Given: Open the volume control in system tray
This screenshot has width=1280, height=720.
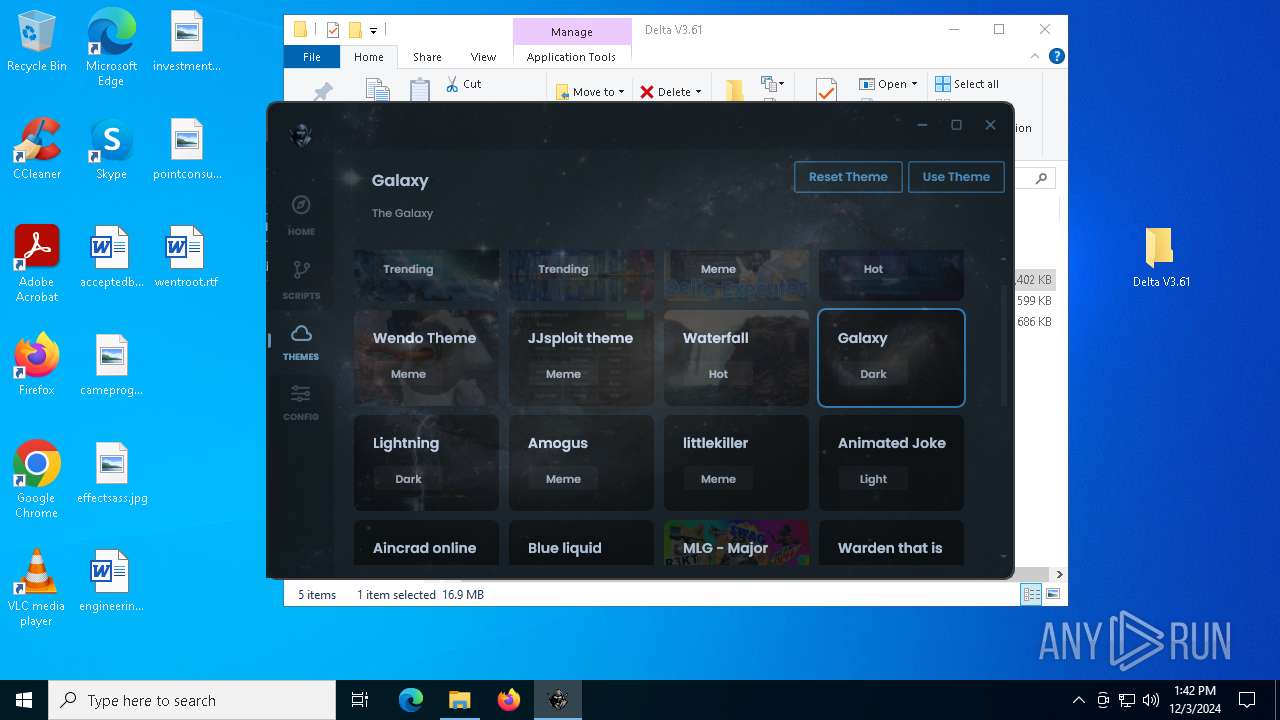Looking at the screenshot, I should pyautogui.click(x=1151, y=700).
